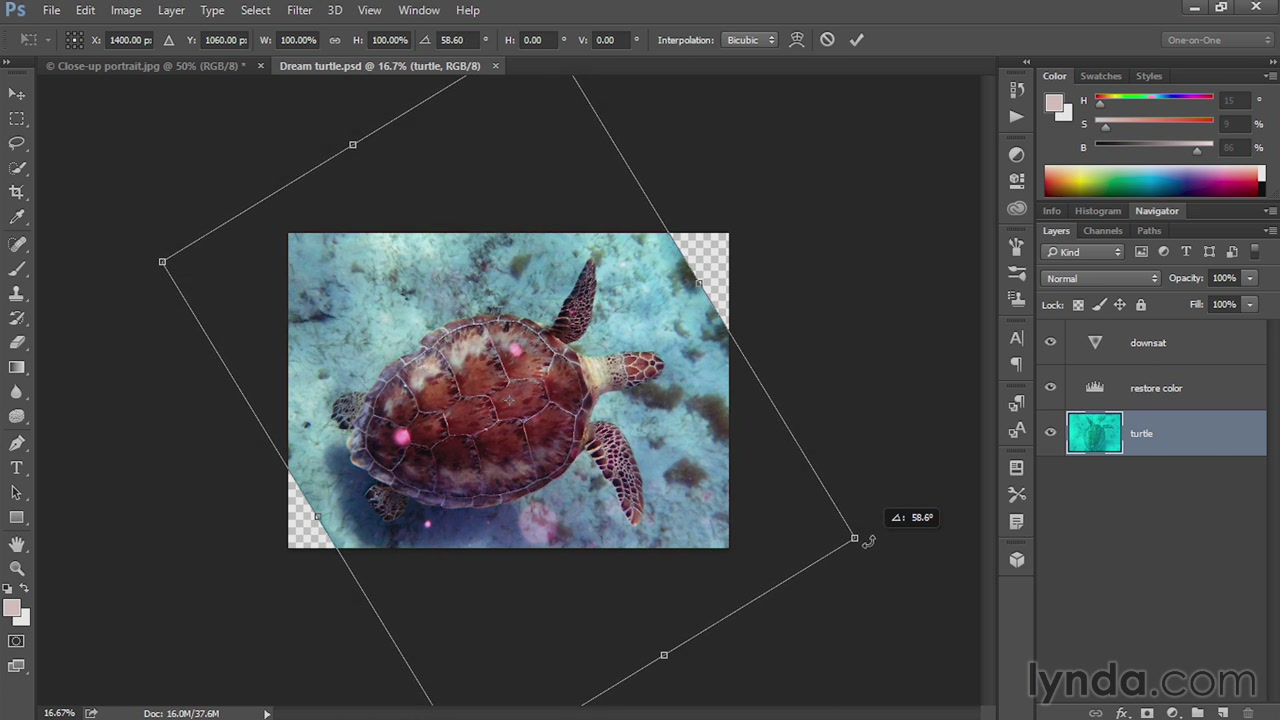Select the Crop tool

17,192
